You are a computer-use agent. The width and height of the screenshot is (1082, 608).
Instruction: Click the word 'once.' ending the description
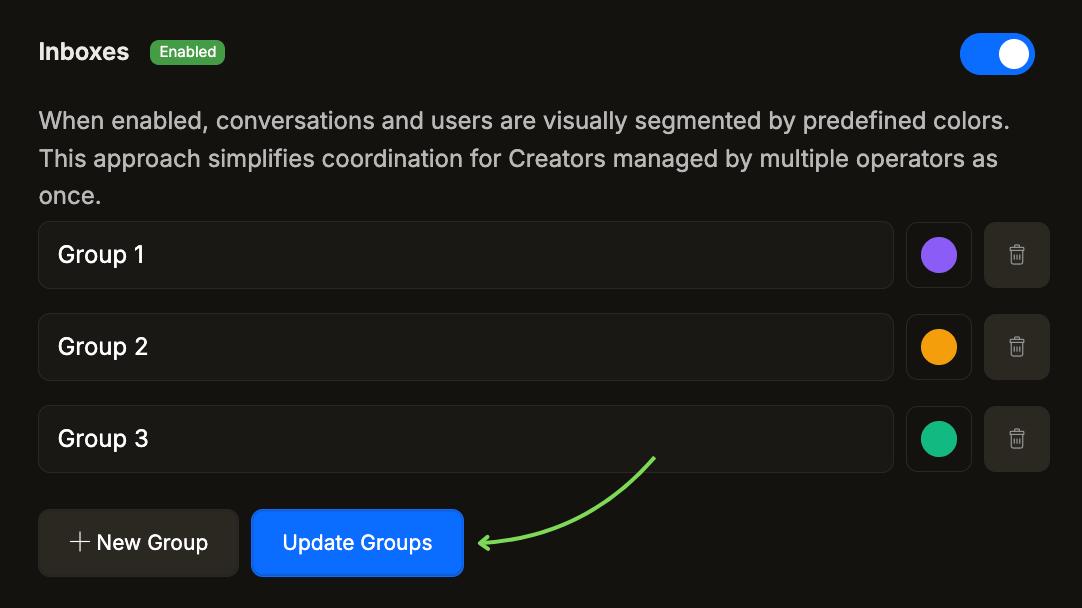tap(70, 196)
